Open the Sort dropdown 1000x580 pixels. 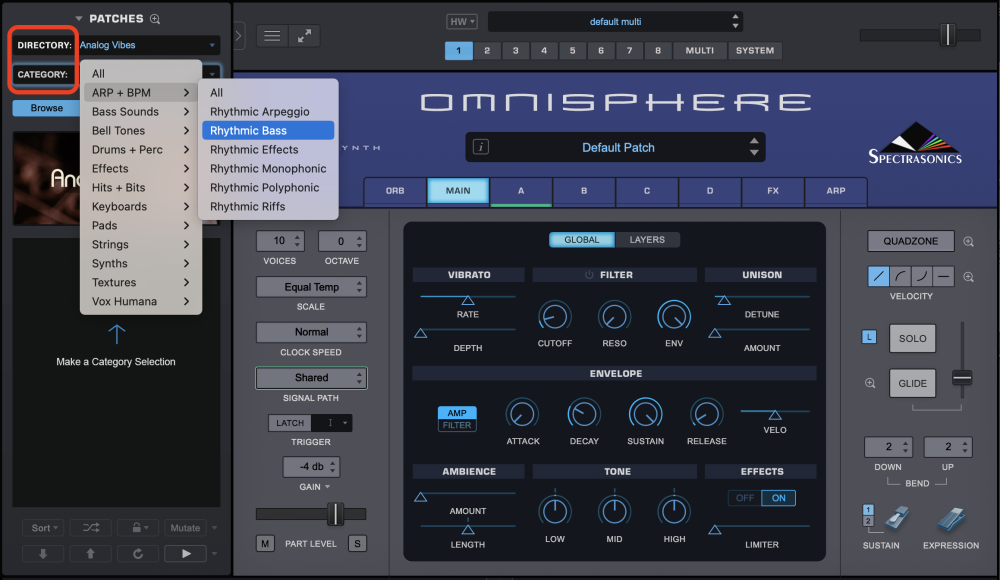pos(44,528)
